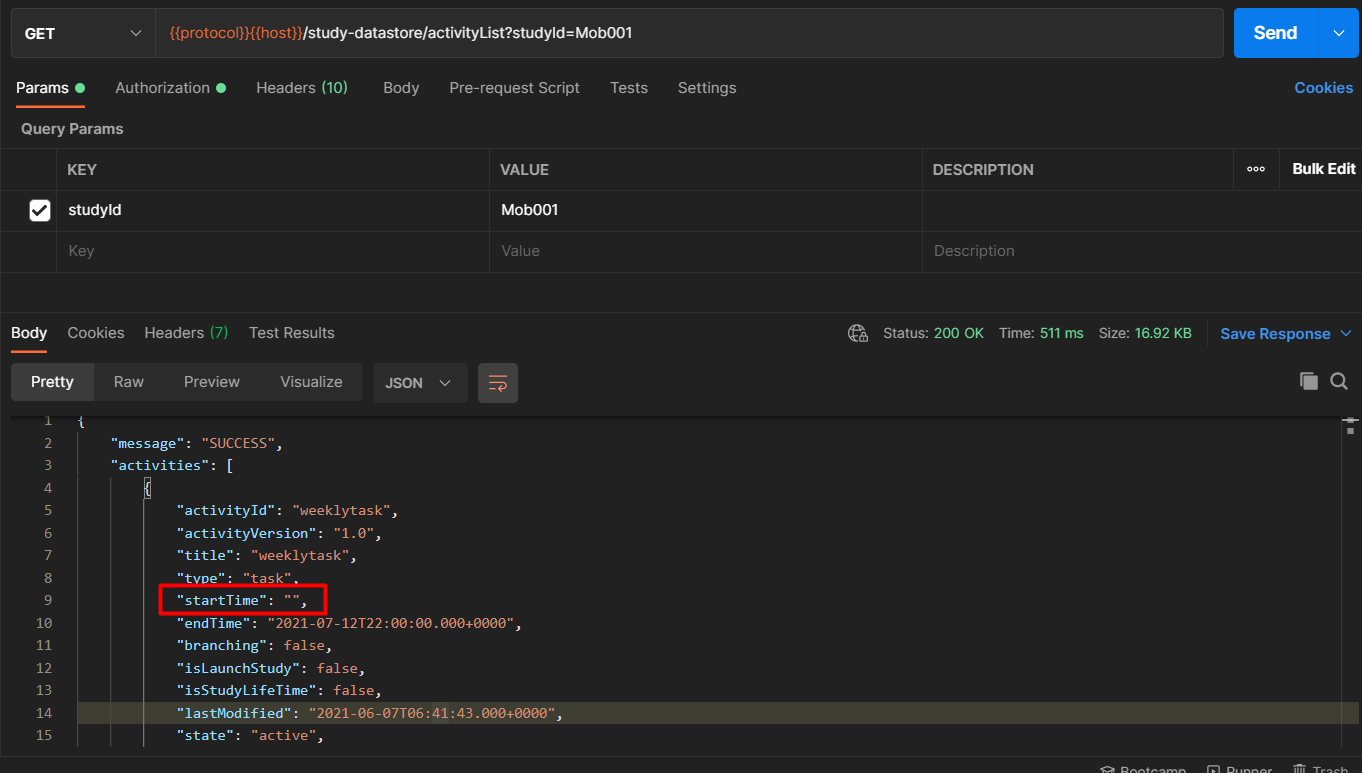1362x773 pixels.
Task: Toggle line wrapping for the response body
Action: point(497,382)
